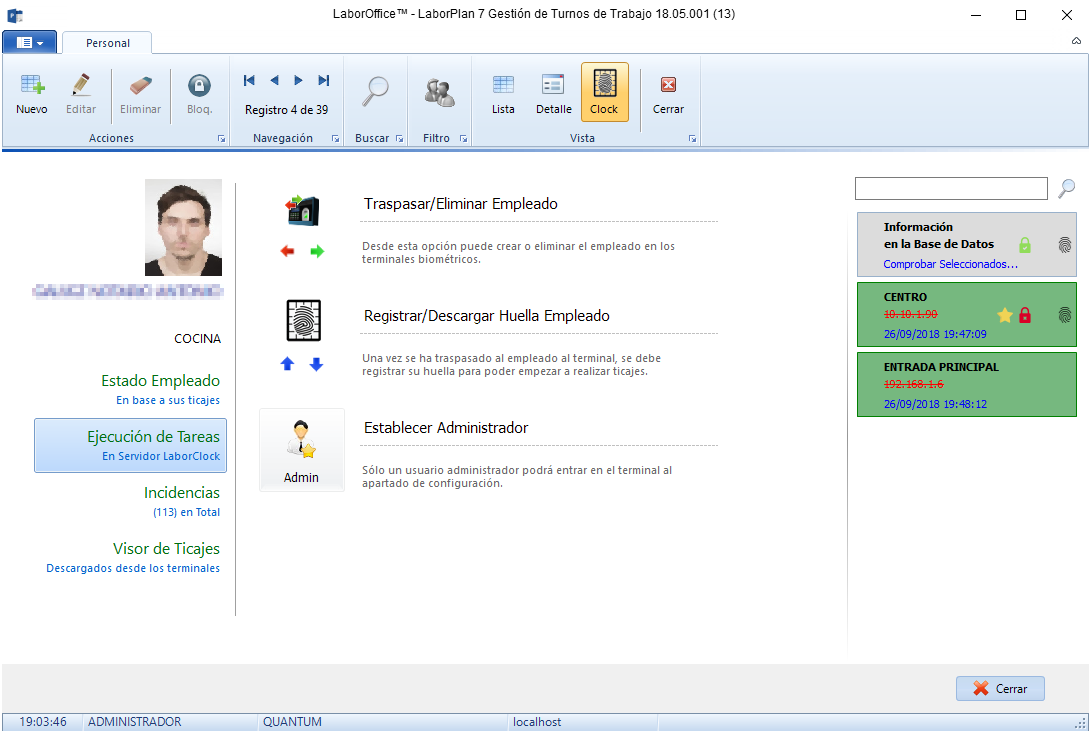
Task: Go to the previous record
Action: 274,80
